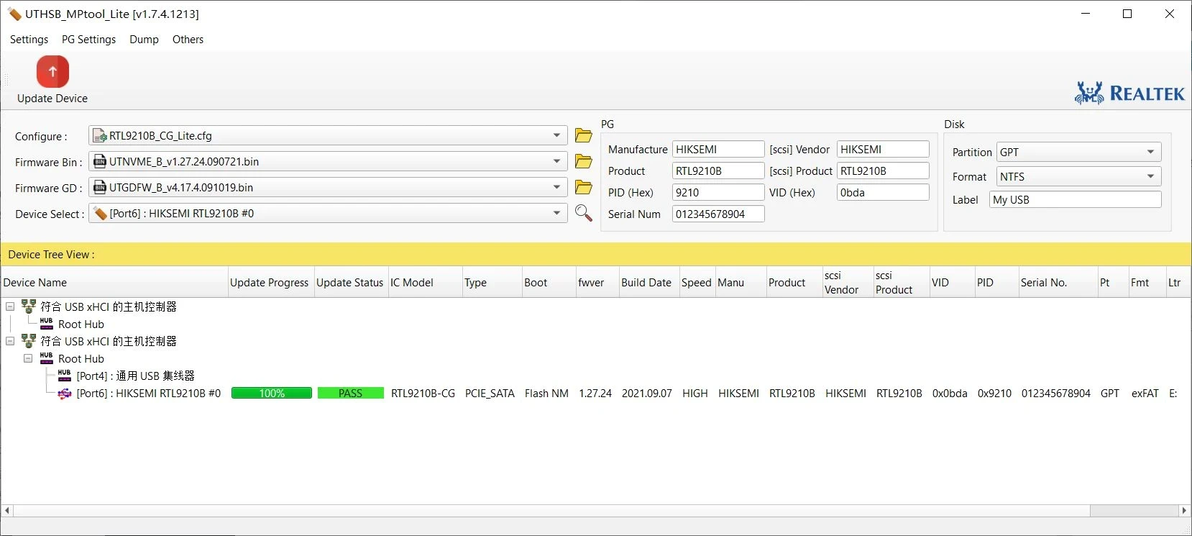Click the app icon in title bar

pyautogui.click(x=14, y=14)
